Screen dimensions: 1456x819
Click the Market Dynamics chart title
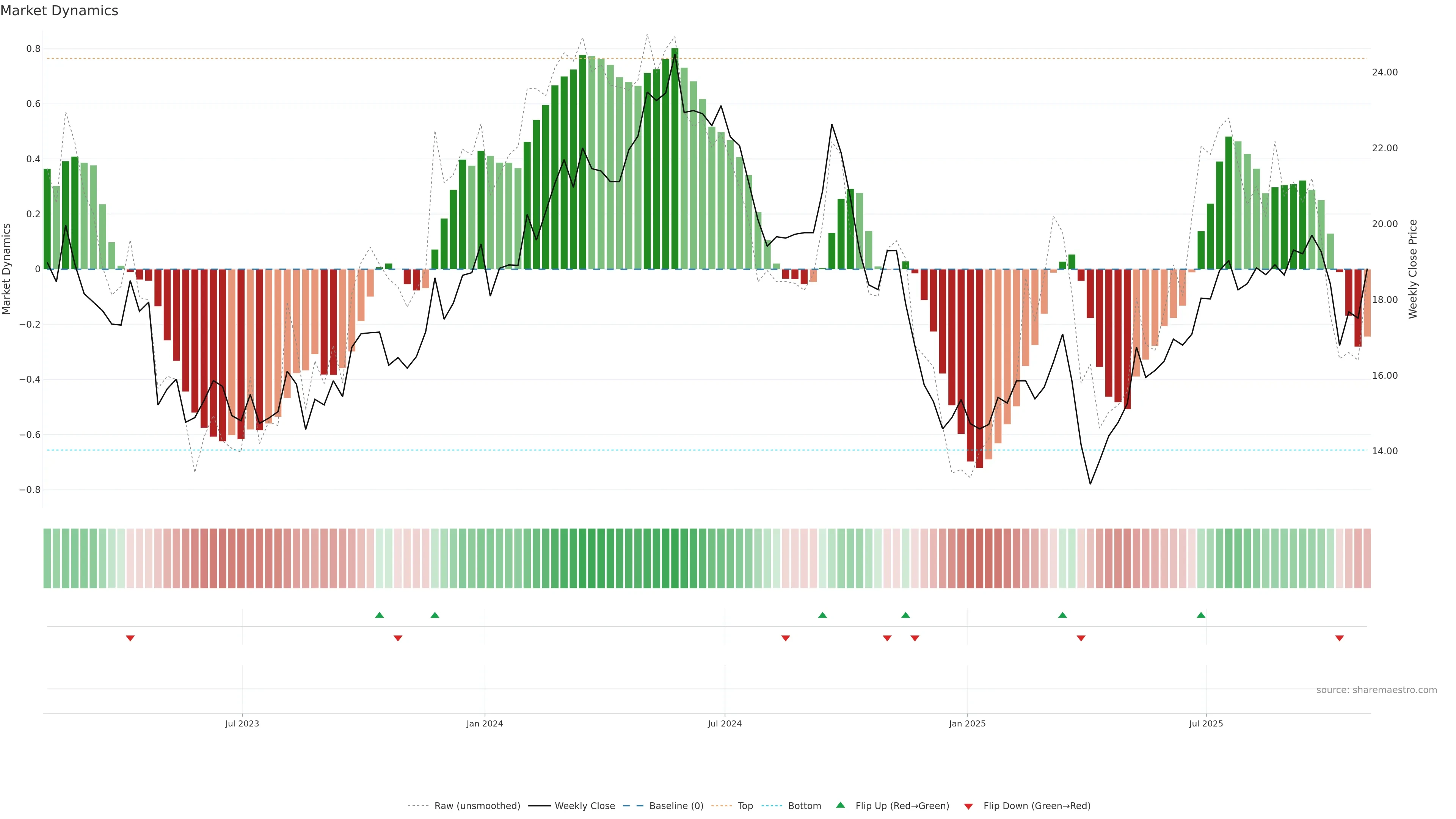coord(60,11)
